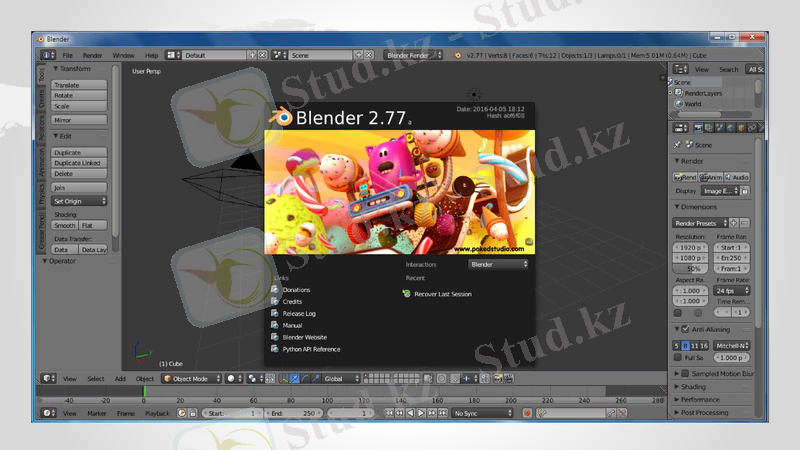800x450 pixels.
Task: Open the Interaction preset dropdown
Action: 498,265
